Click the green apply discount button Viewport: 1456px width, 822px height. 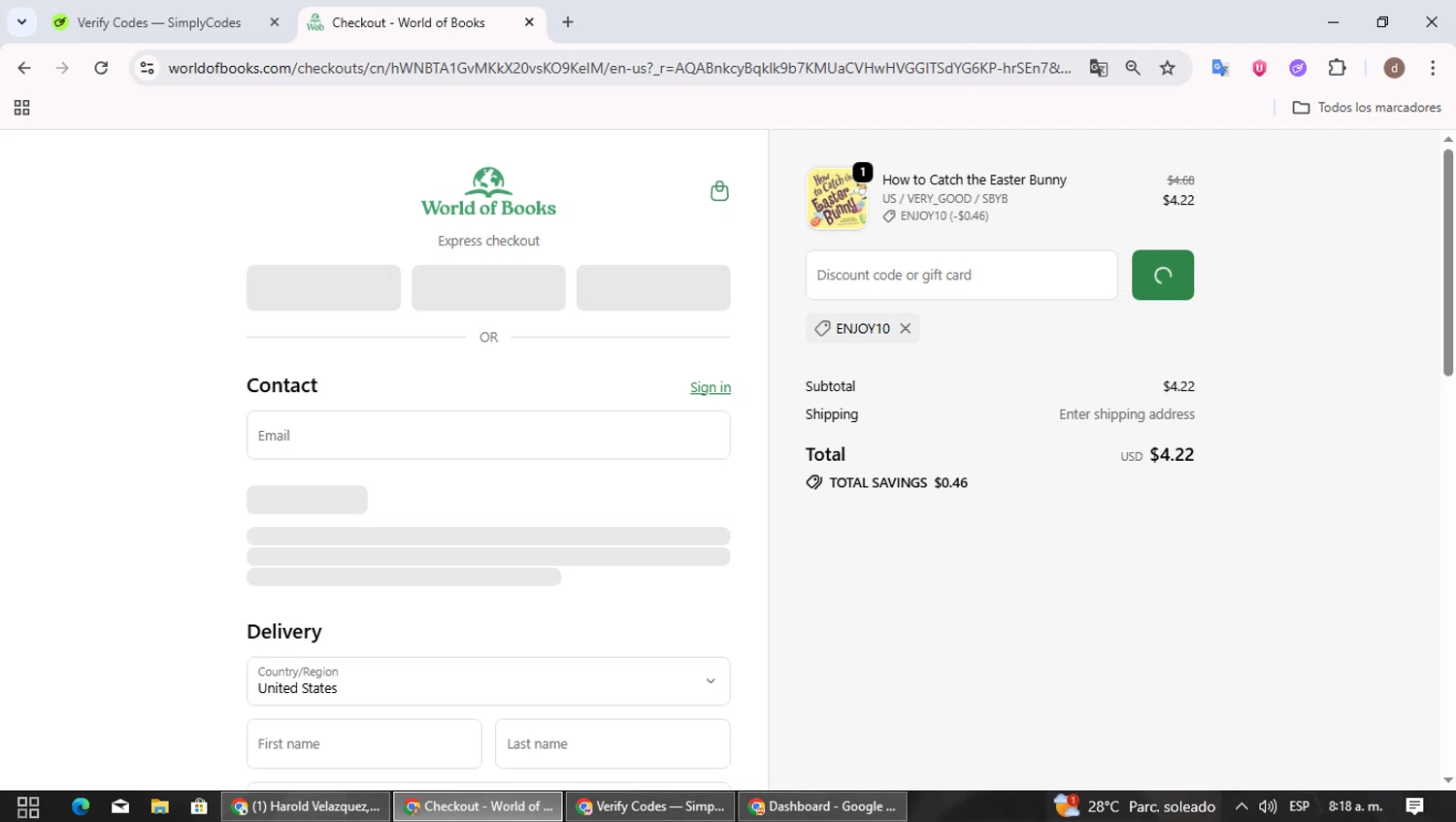pyautogui.click(x=1162, y=275)
